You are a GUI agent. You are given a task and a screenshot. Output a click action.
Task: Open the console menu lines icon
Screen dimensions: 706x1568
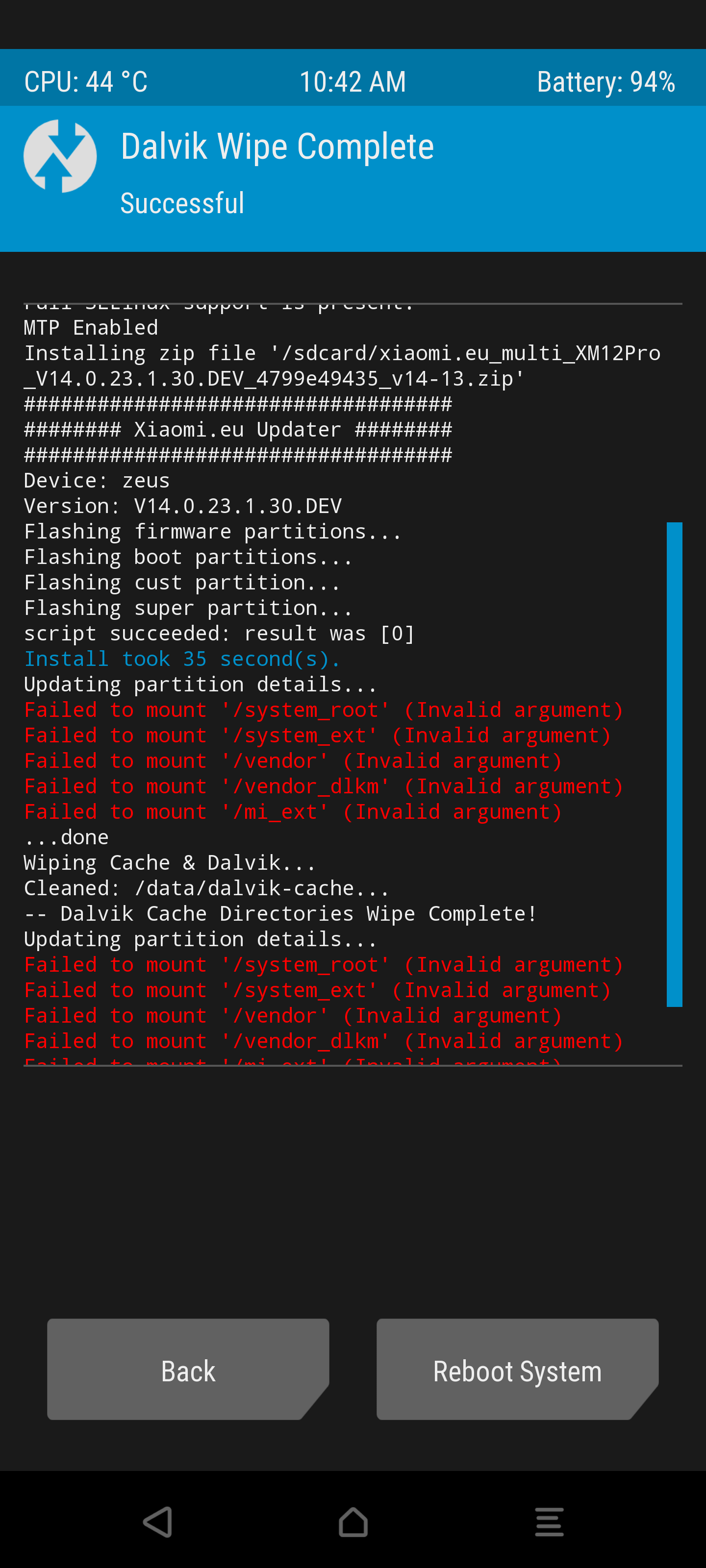point(549,1522)
